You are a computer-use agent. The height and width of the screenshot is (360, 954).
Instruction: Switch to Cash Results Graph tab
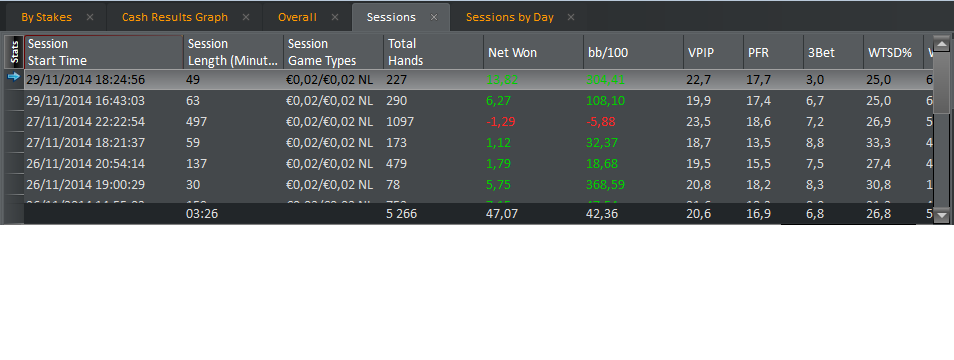click(175, 17)
